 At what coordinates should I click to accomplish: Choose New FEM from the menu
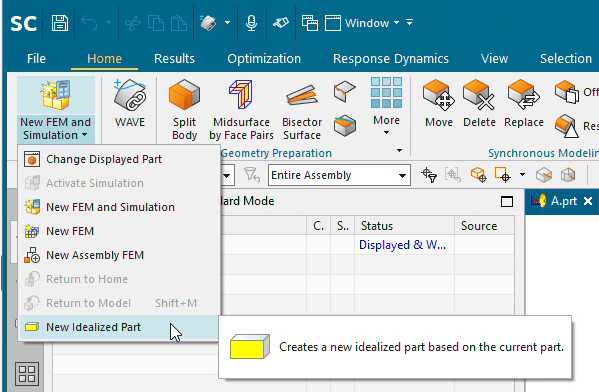pos(119,231)
